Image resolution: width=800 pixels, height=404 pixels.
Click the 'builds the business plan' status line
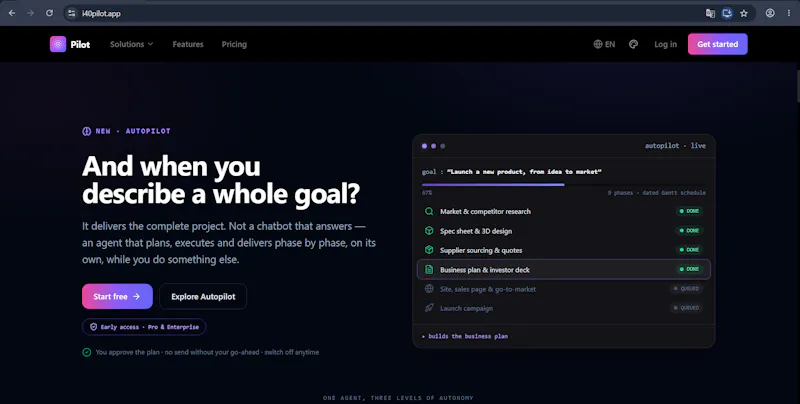[x=465, y=336]
